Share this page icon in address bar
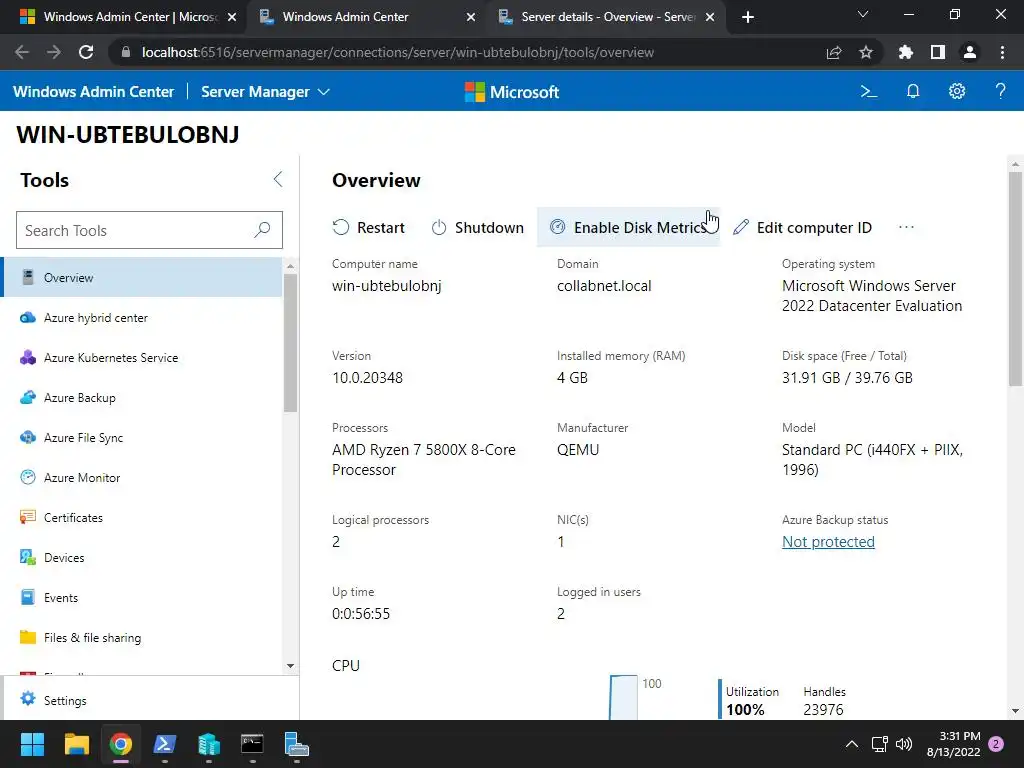 (834, 52)
